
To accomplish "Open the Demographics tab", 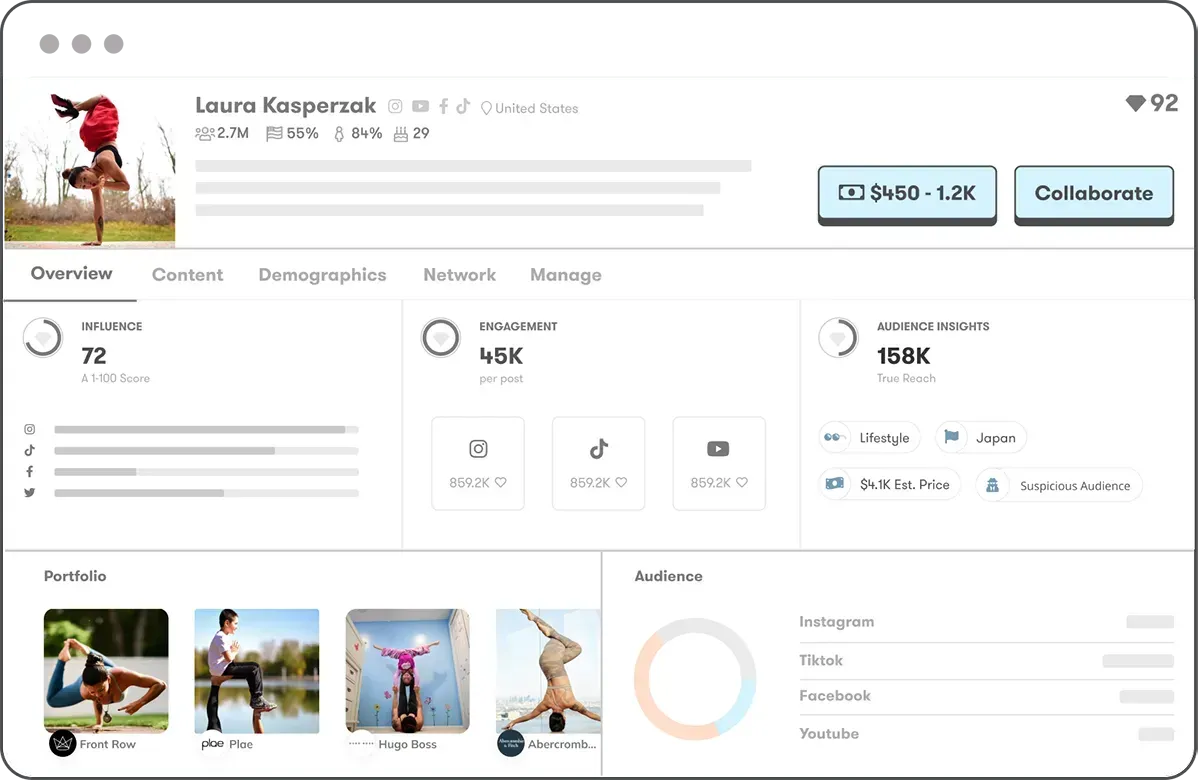I will click(x=322, y=275).
